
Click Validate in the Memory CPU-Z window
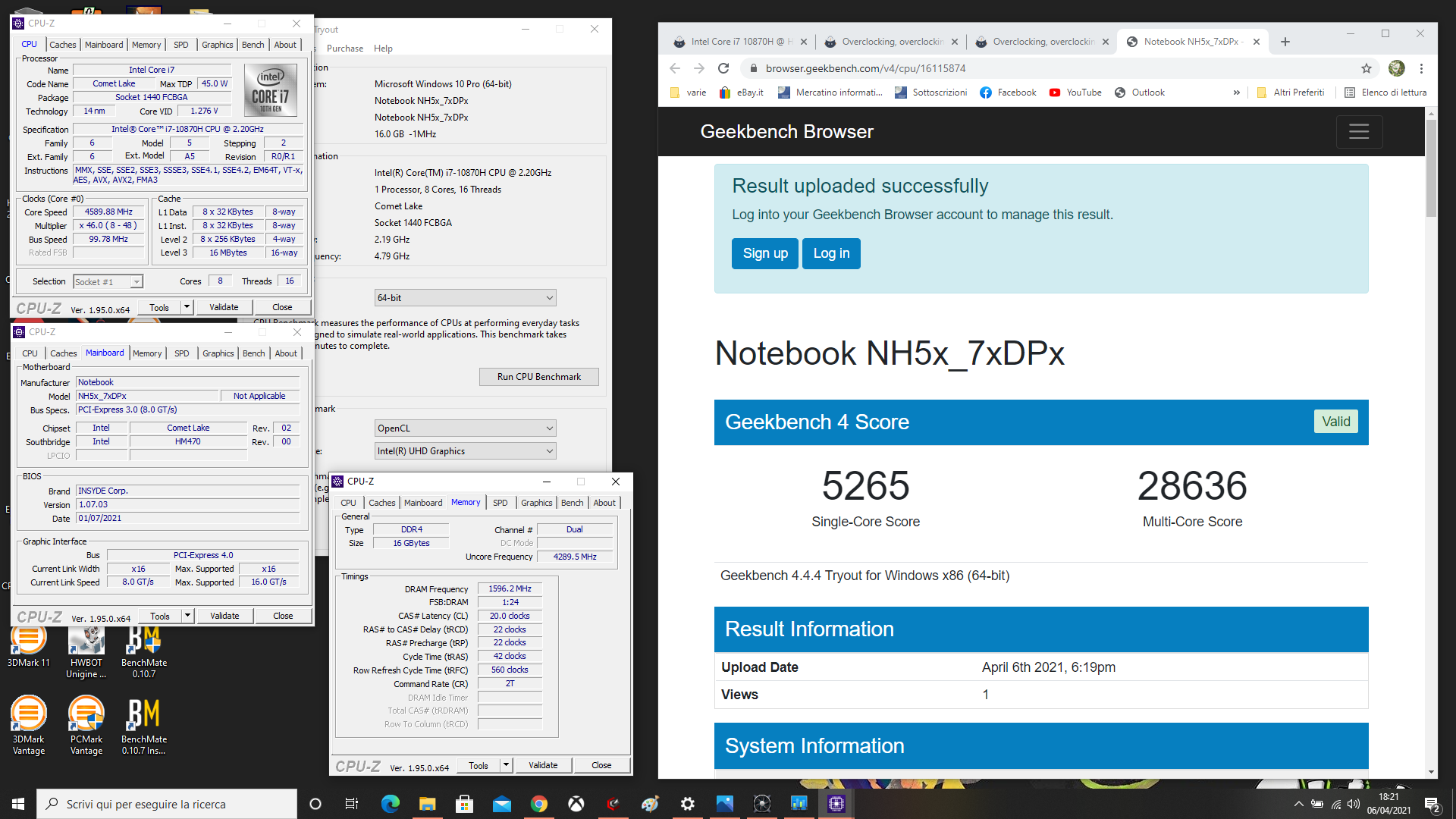pyautogui.click(x=543, y=765)
